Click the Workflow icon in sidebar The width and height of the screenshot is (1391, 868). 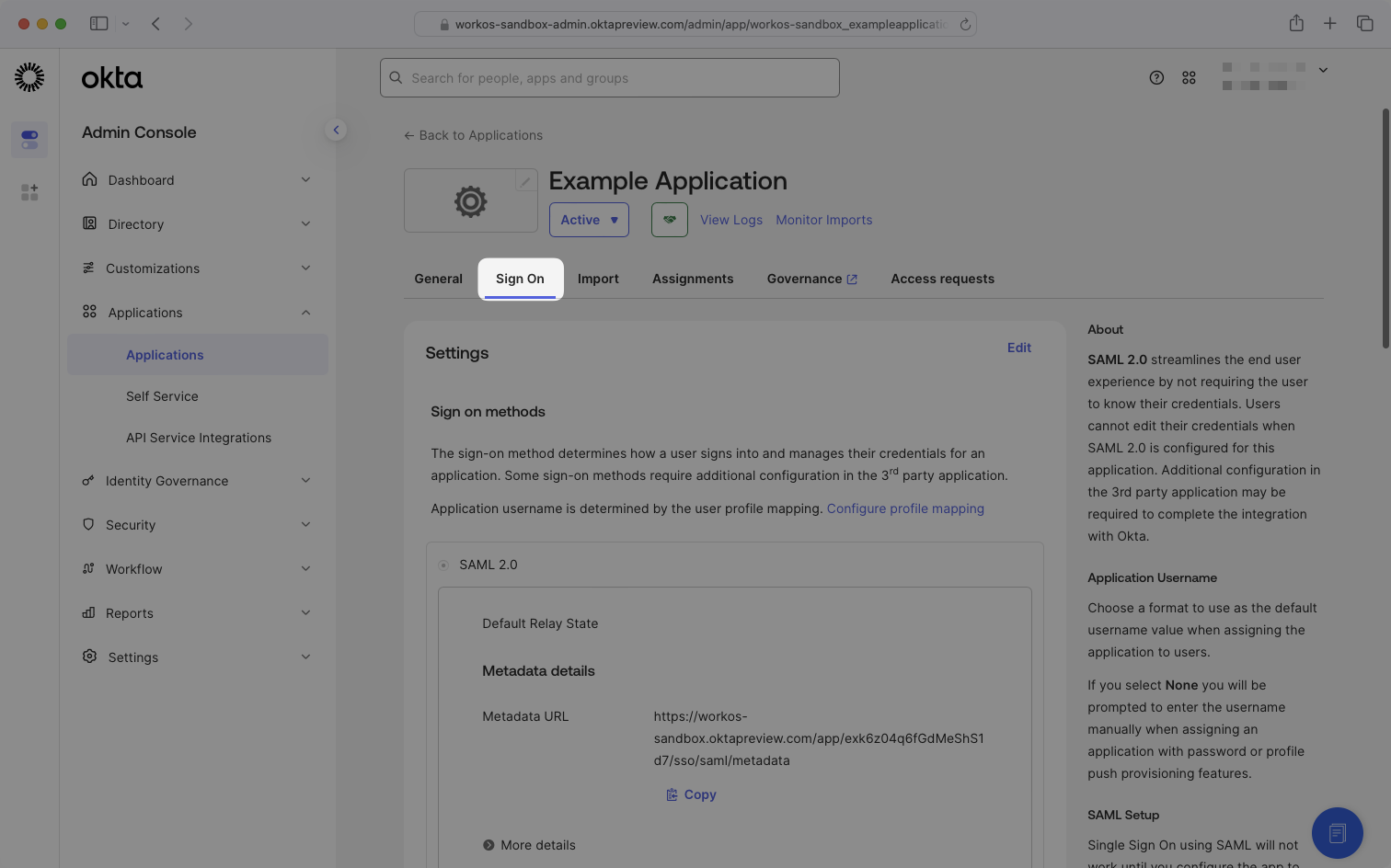[88, 568]
